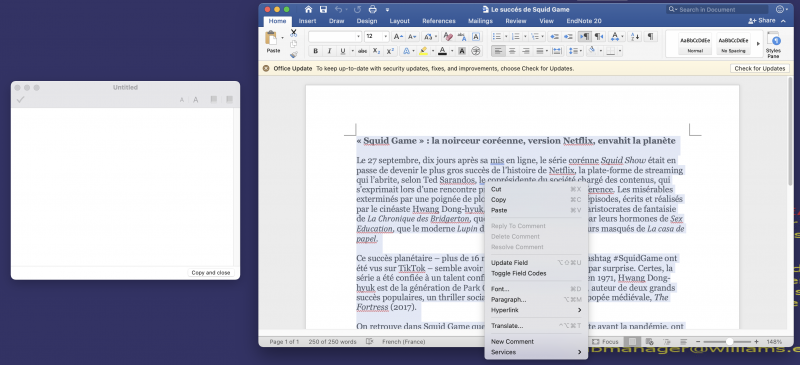800x365 pixels.
Task: Click the phonetic guide icon
Action: (462, 37)
